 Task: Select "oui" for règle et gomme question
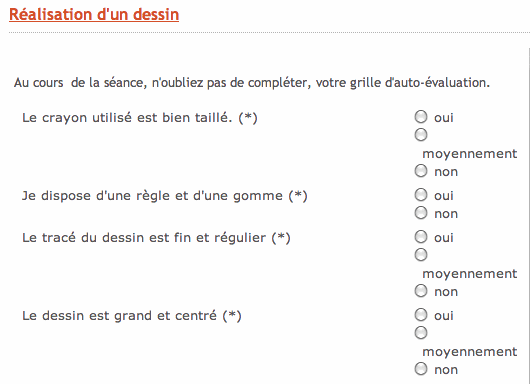(x=421, y=194)
